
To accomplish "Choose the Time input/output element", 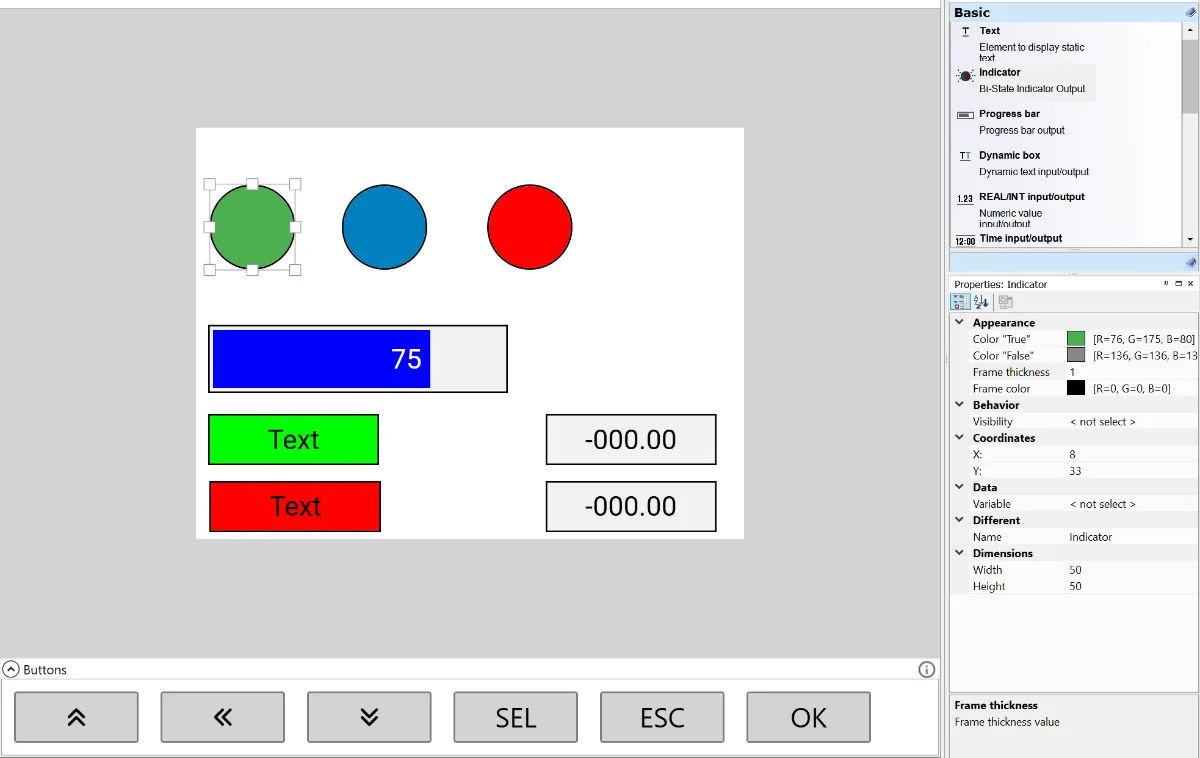I will tap(1020, 239).
